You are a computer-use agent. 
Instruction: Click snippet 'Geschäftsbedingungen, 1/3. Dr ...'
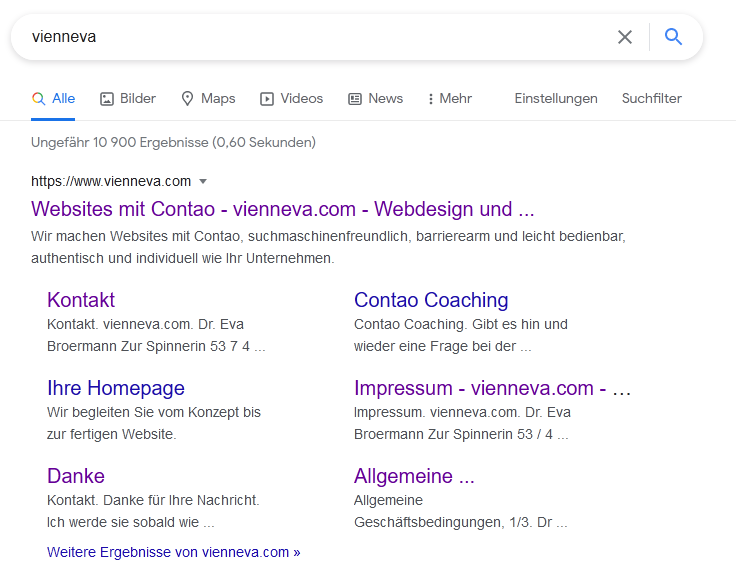(460, 522)
